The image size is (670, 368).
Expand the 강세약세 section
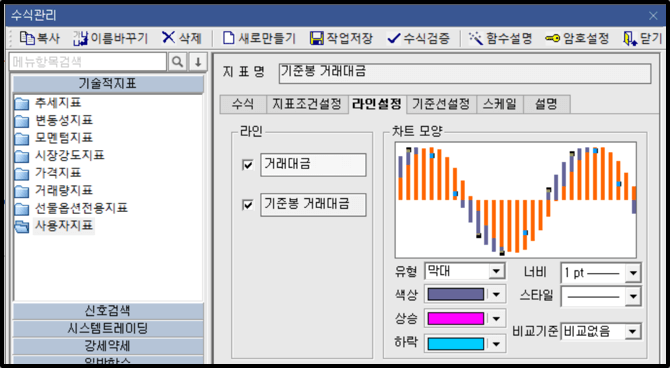pyautogui.click(x=108, y=346)
